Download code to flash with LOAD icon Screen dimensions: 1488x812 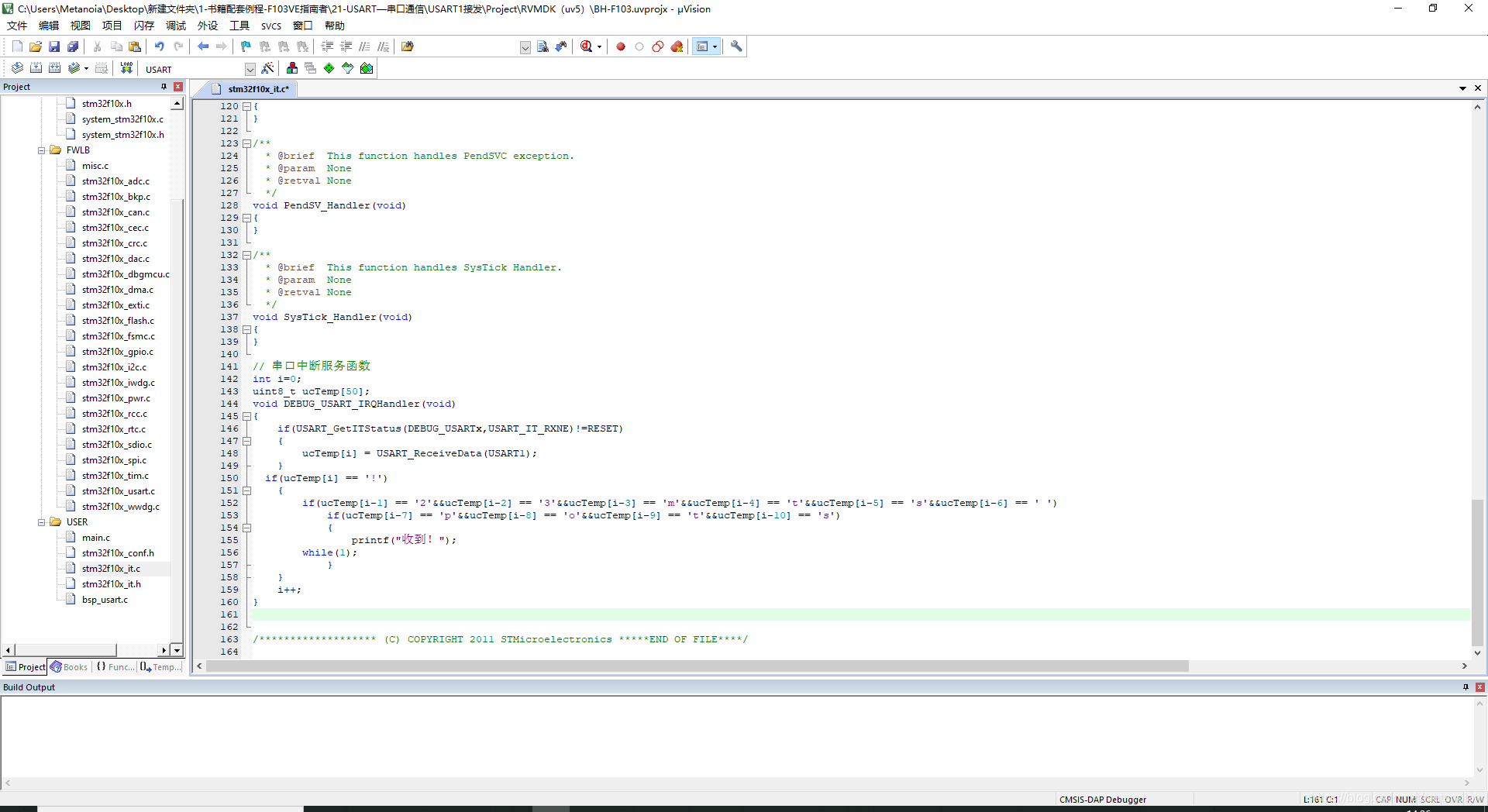126,68
